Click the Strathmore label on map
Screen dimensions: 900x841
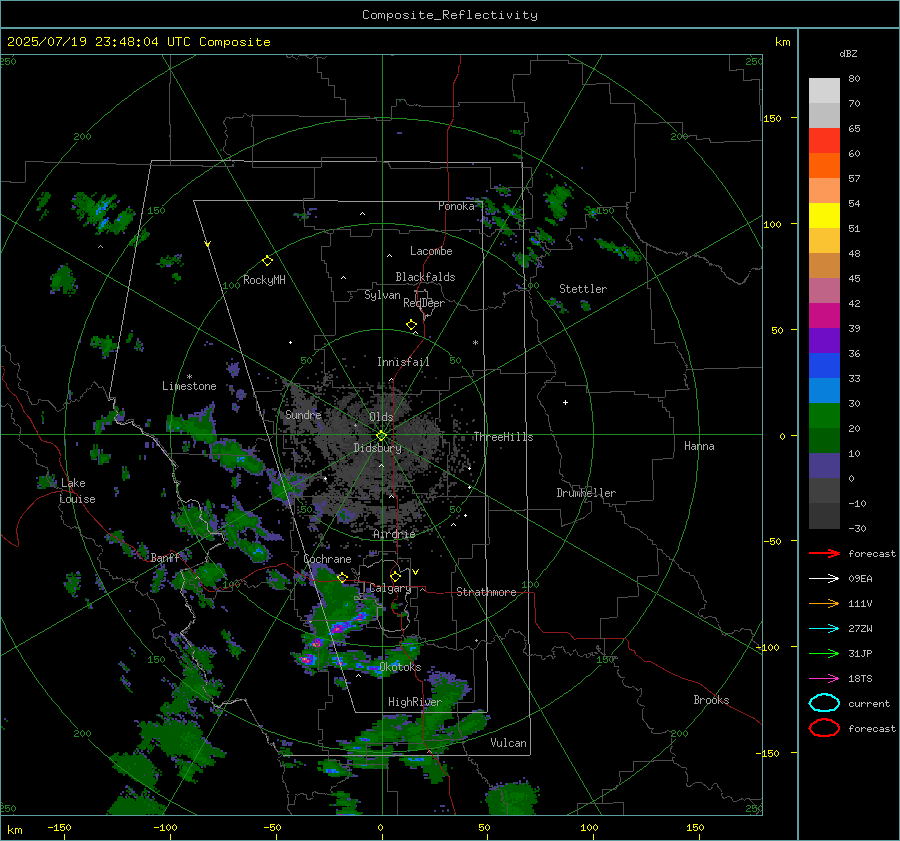486,592
